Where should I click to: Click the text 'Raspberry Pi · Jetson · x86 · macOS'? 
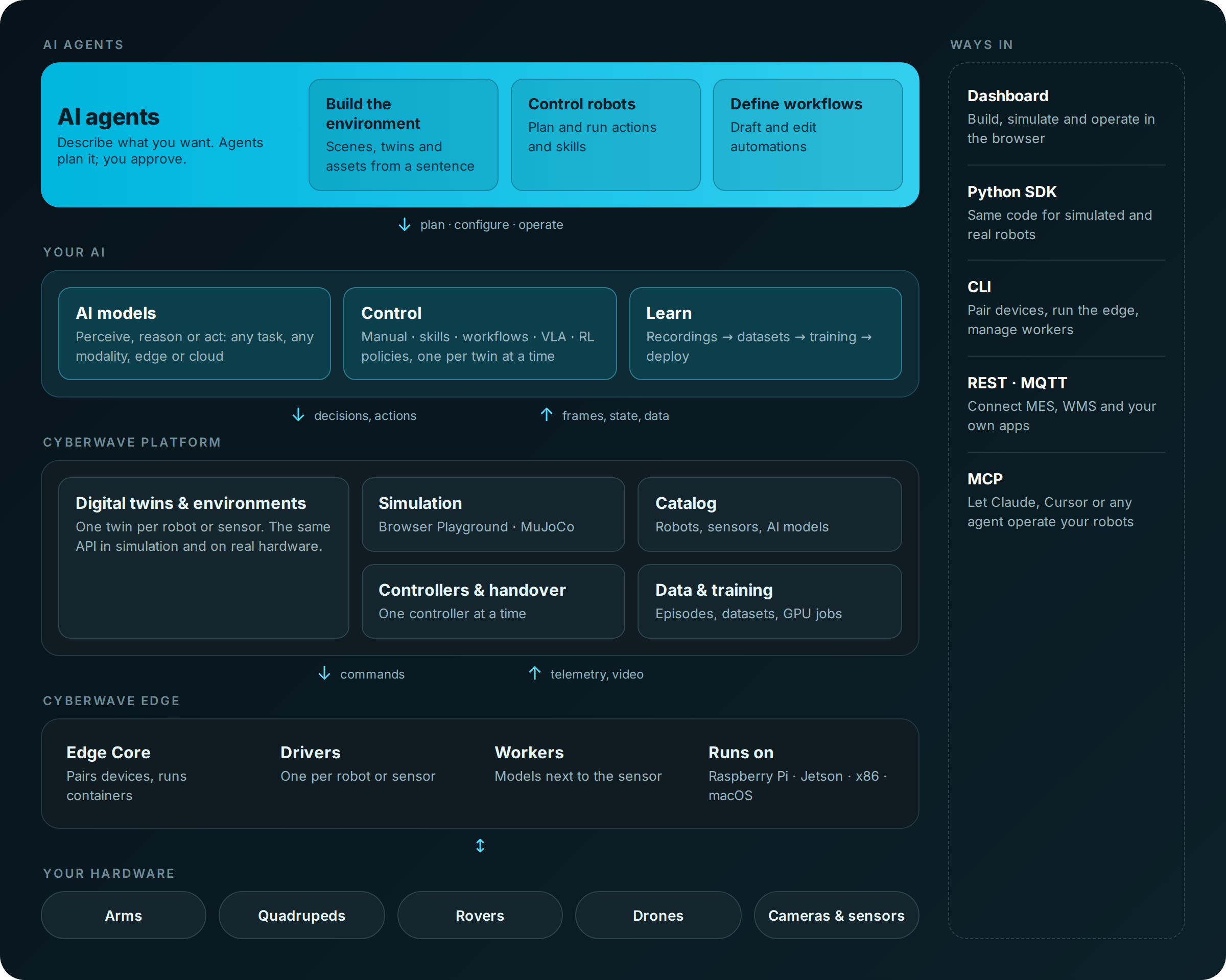tap(798, 785)
